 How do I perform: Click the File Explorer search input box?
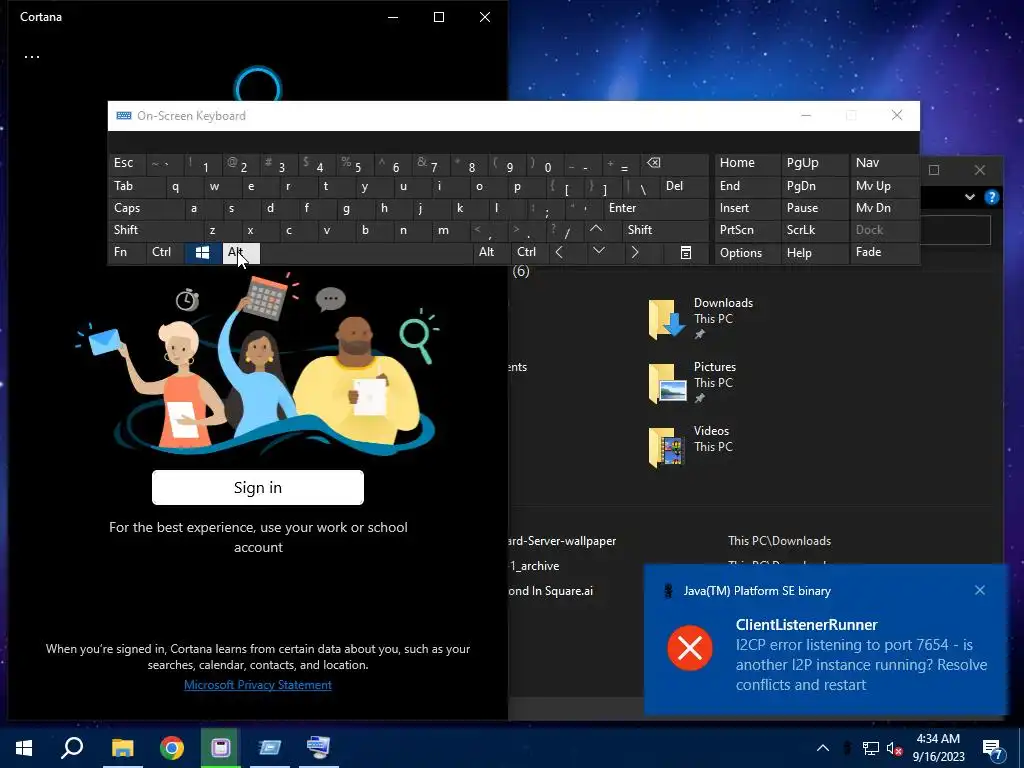pos(955,230)
